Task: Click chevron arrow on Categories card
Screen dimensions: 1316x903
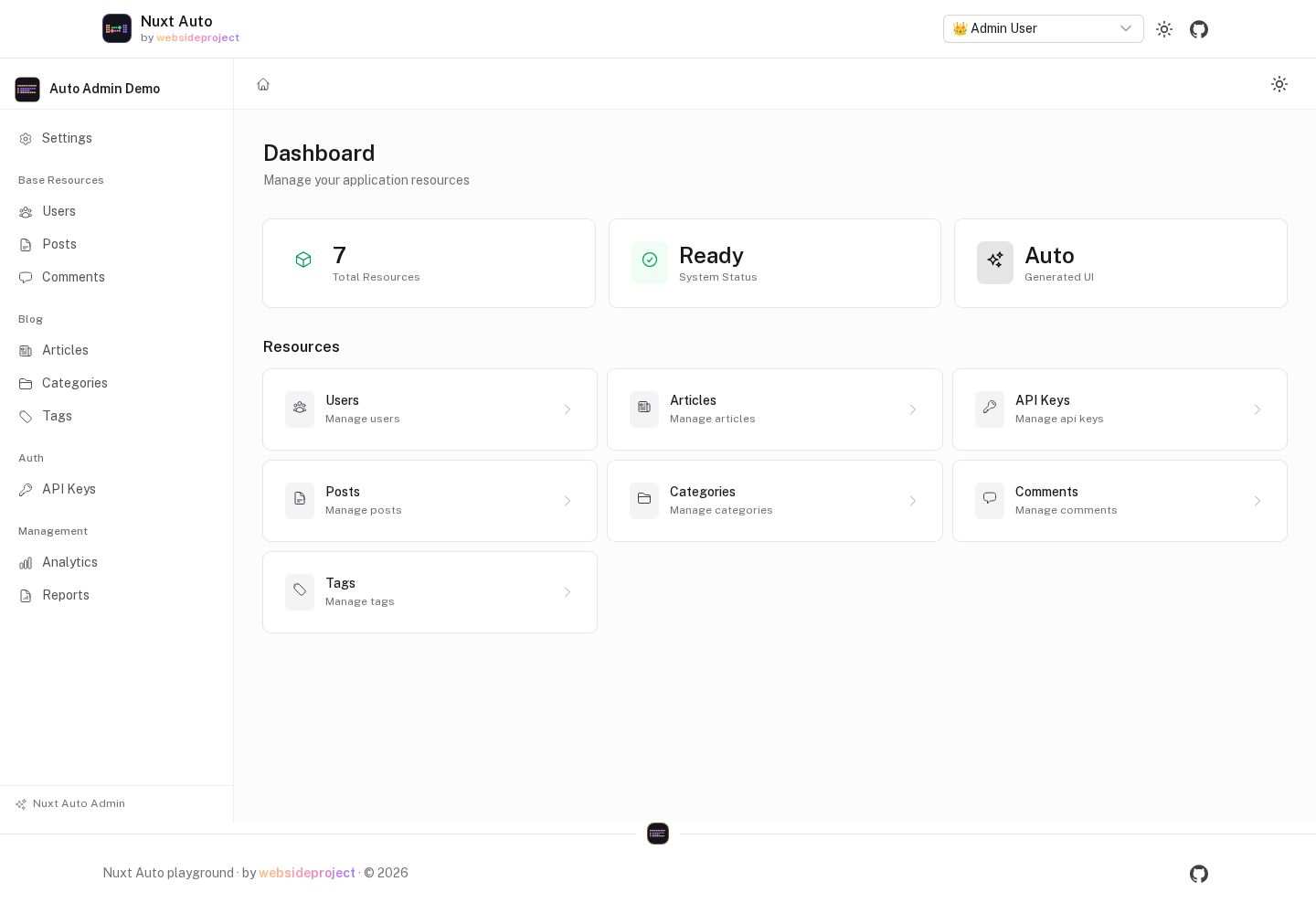Action: click(913, 501)
